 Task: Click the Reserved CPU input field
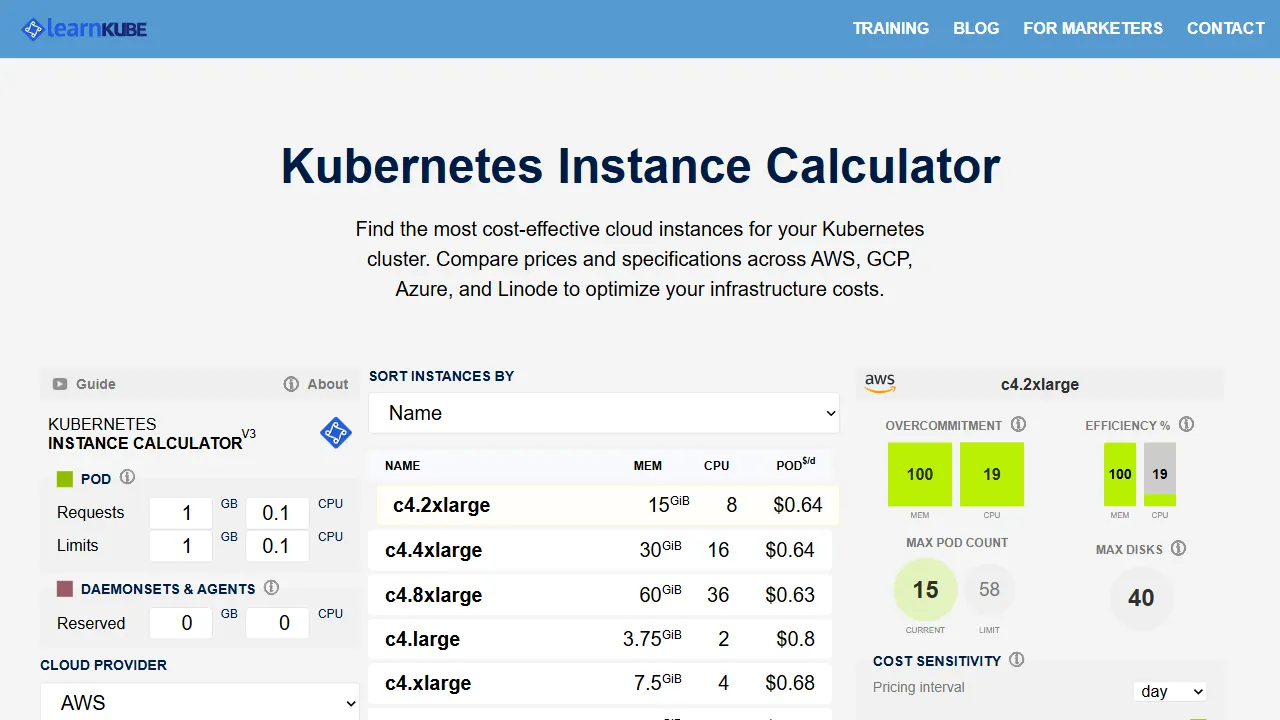pyautogui.click(x=278, y=623)
